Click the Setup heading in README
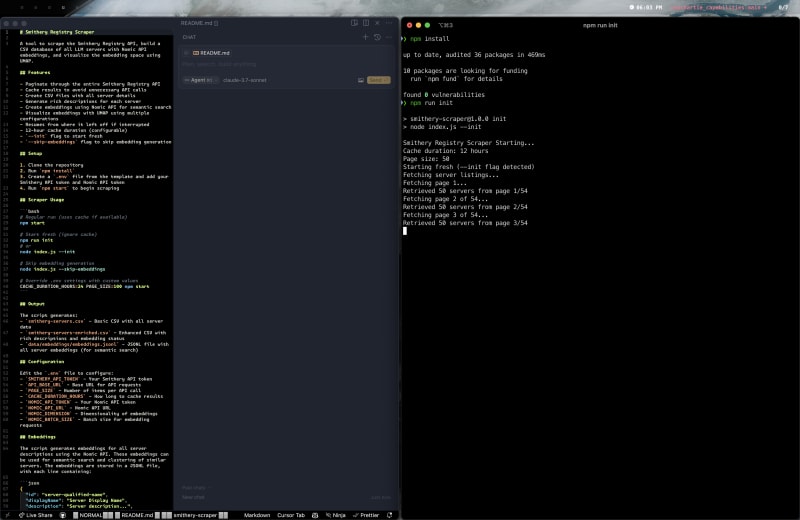 point(31,154)
